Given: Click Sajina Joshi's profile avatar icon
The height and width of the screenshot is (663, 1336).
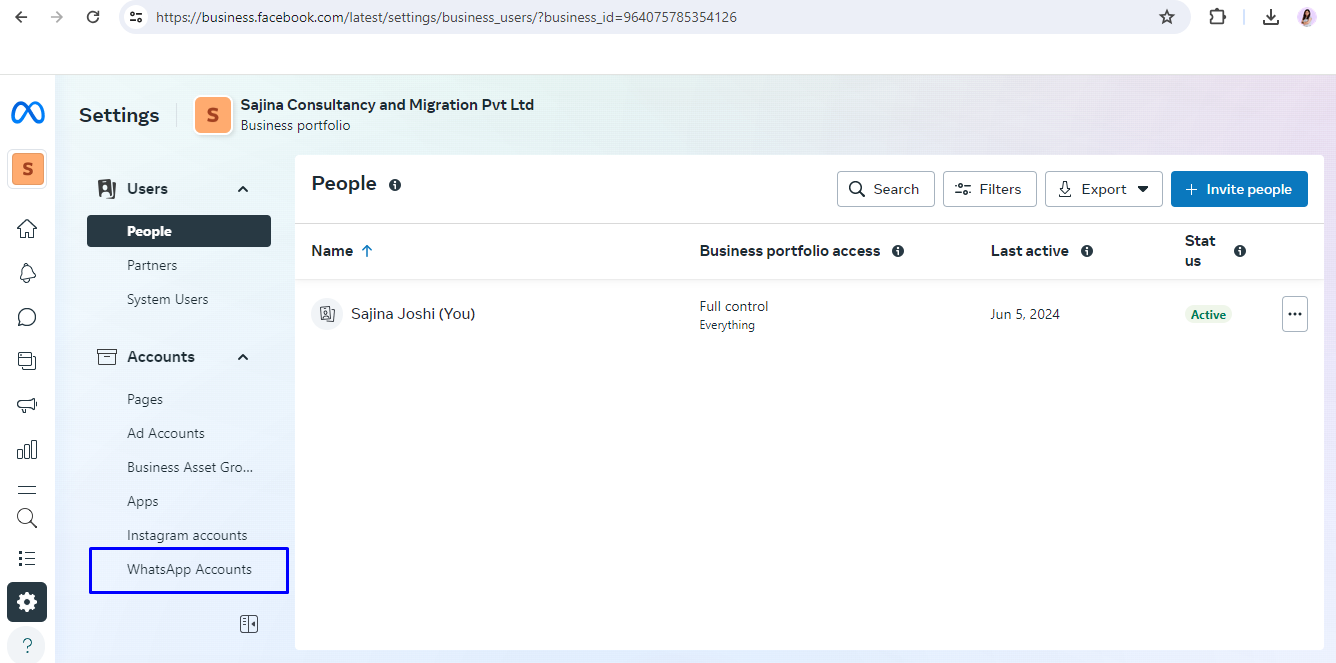Looking at the screenshot, I should coord(327,314).
